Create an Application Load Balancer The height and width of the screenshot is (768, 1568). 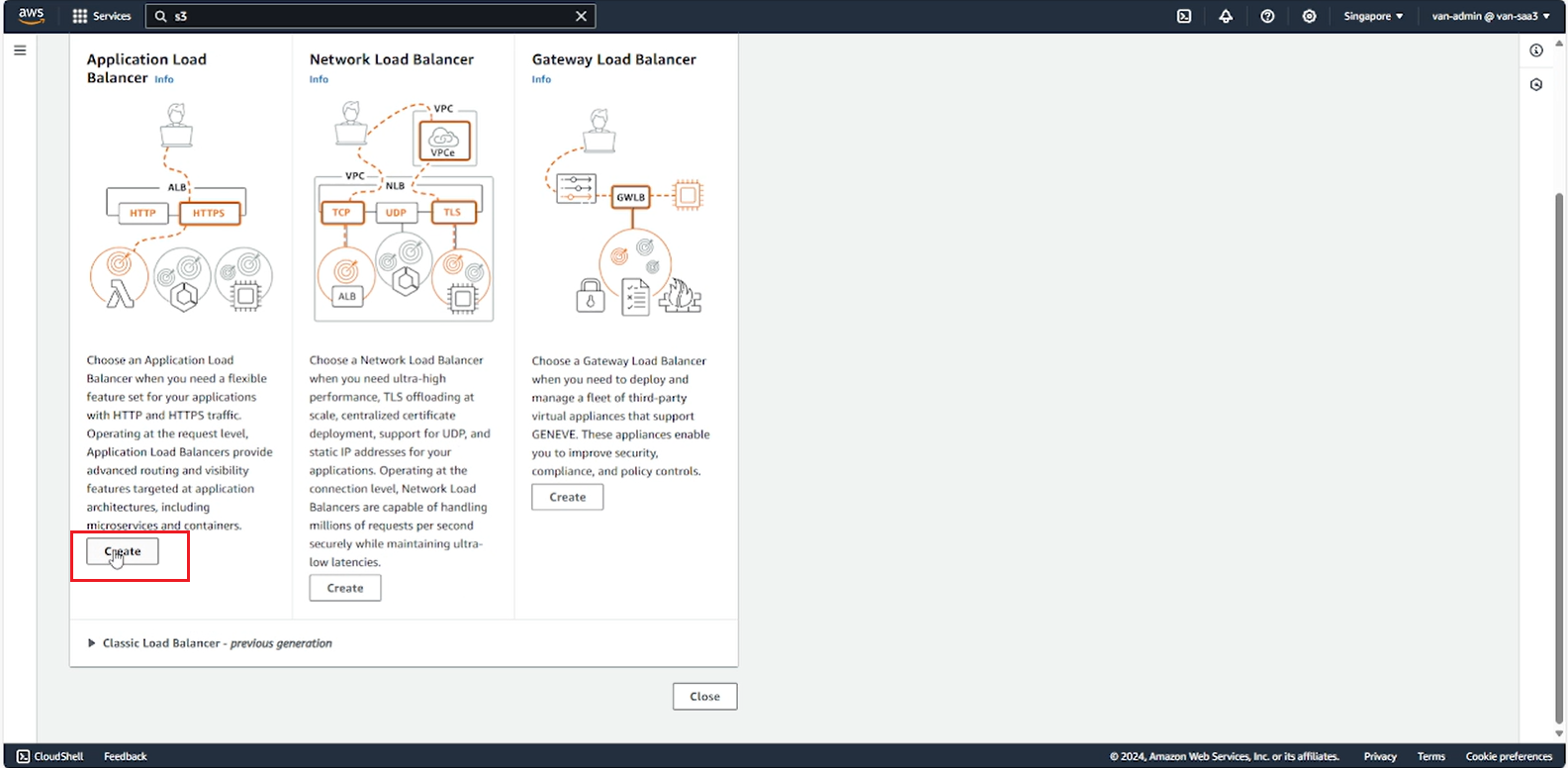pyautogui.click(x=123, y=551)
